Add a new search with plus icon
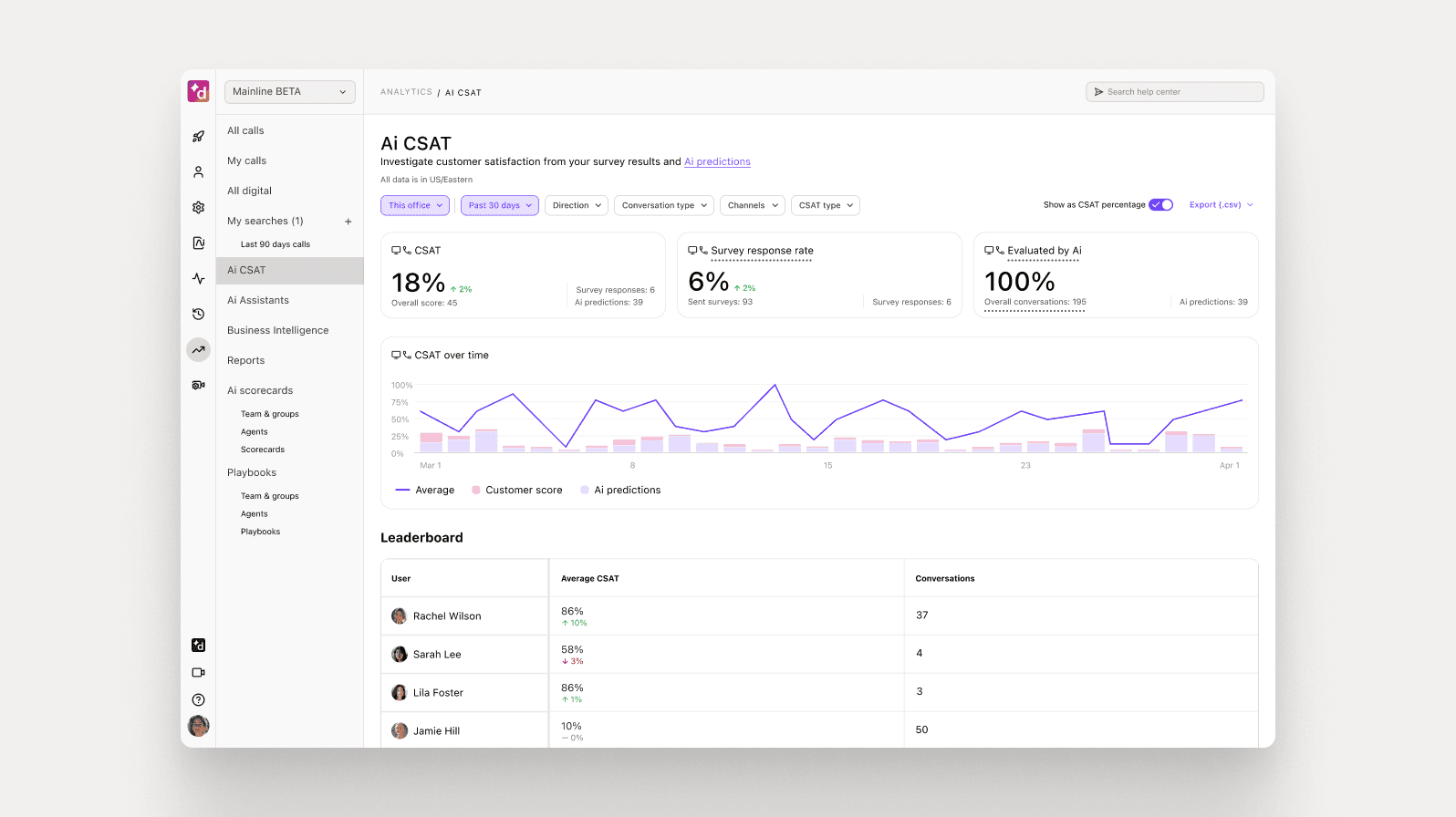The height and width of the screenshot is (817, 1456). (348, 222)
